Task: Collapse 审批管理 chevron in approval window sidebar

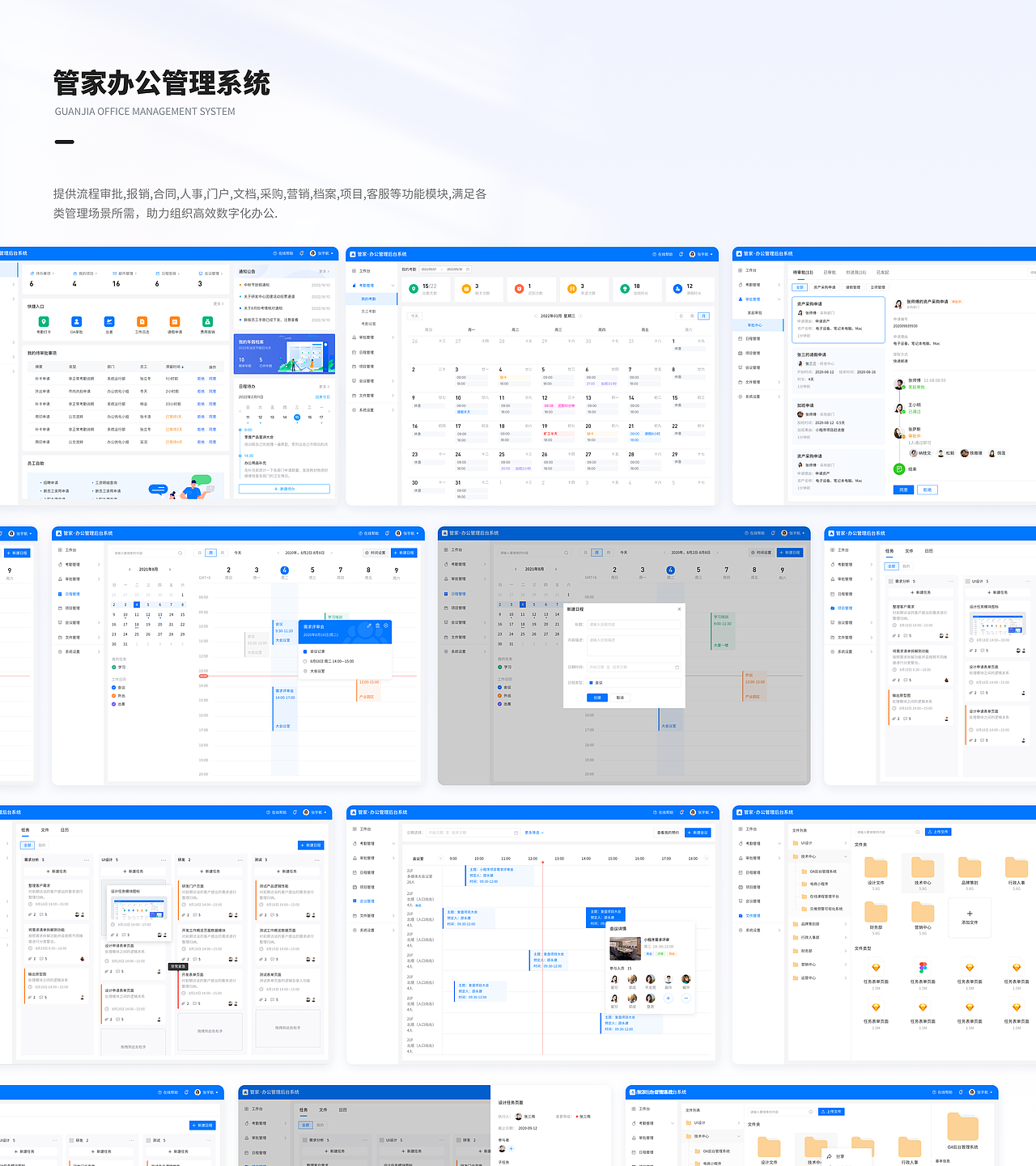Action: 779,299
